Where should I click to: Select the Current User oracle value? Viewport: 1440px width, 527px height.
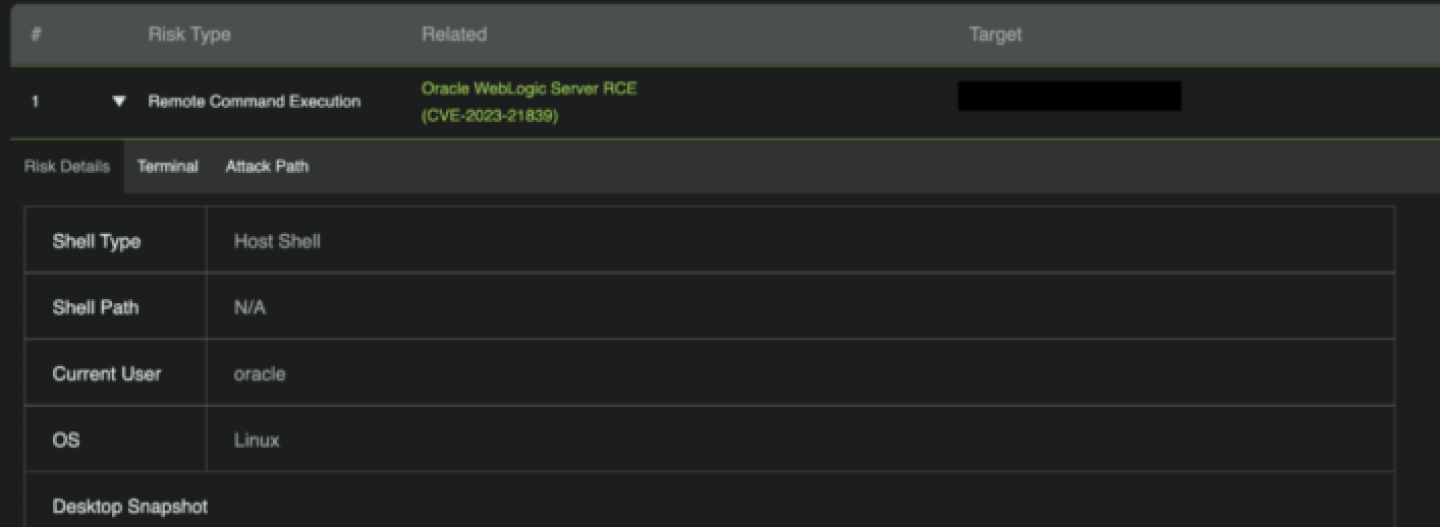(260, 374)
